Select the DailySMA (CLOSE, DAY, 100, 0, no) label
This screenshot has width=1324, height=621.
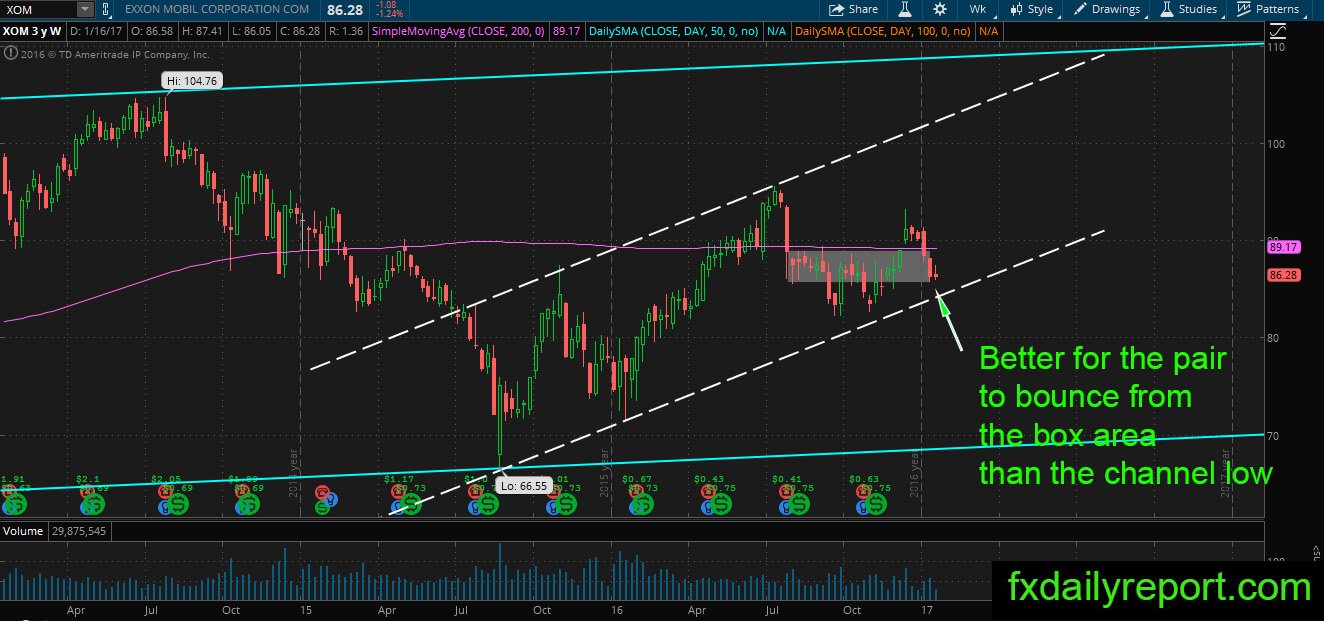[884, 32]
